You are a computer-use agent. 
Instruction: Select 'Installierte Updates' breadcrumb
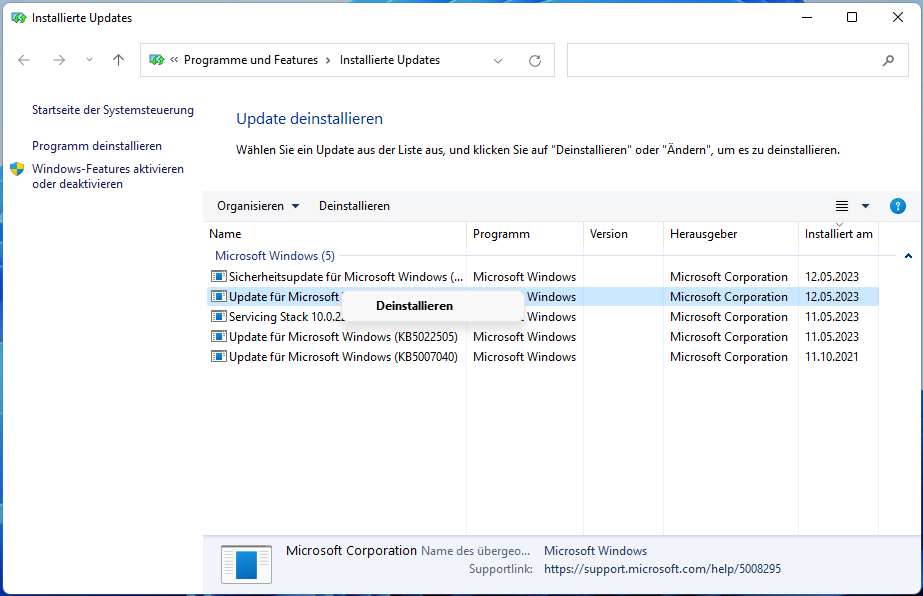pos(390,60)
